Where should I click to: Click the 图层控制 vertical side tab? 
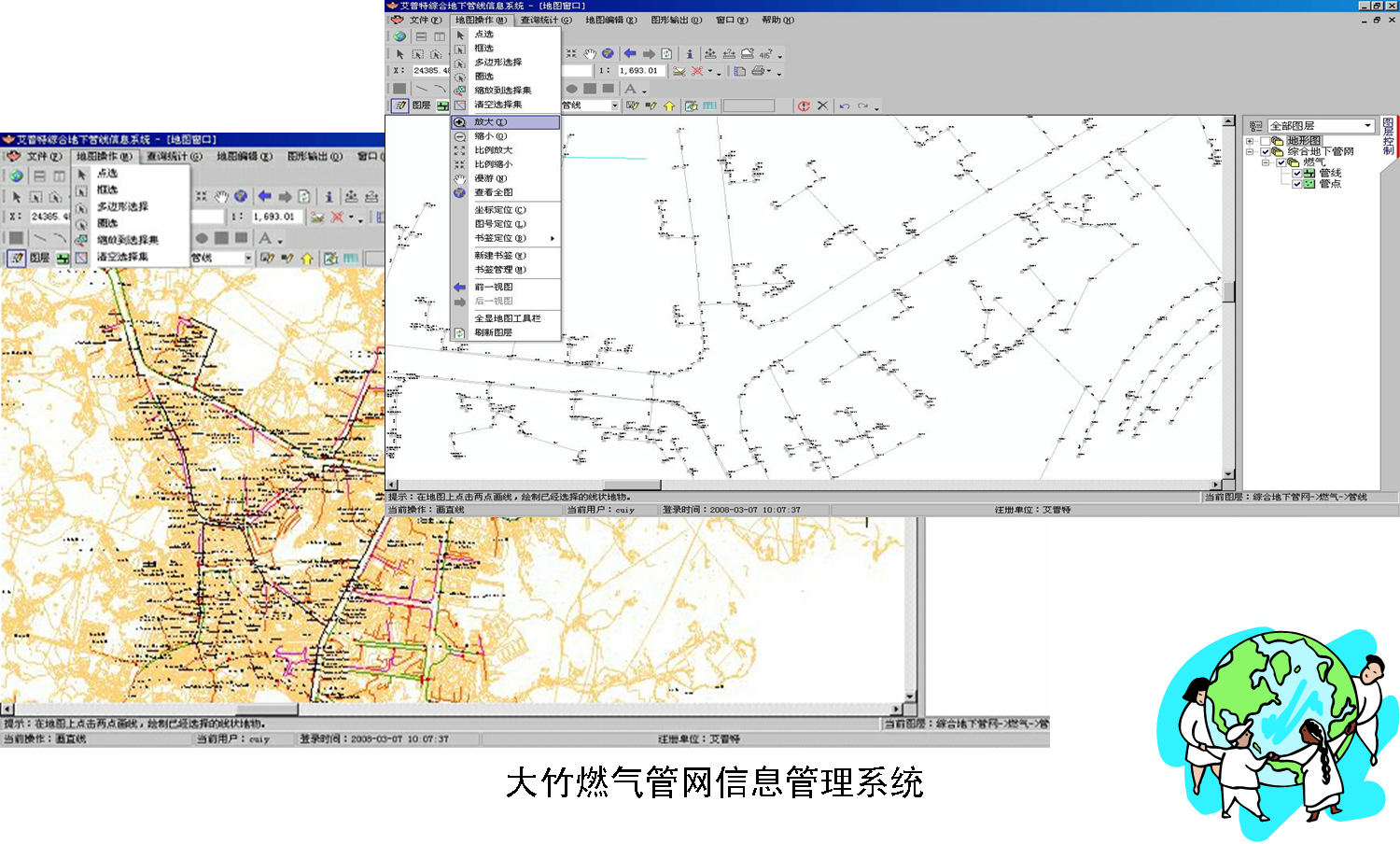pos(1388,136)
